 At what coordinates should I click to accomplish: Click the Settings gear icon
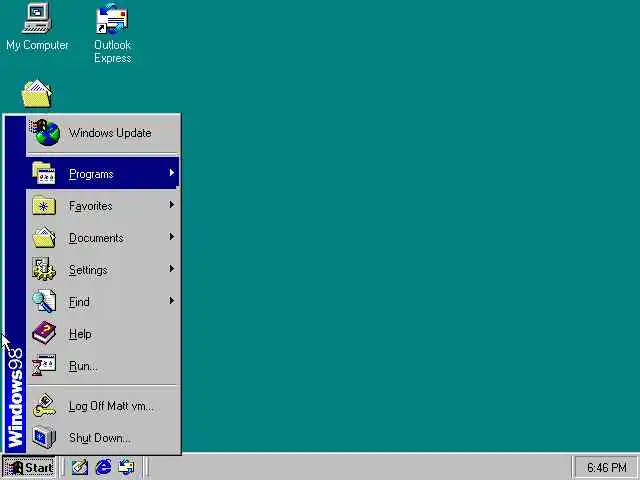coord(44,269)
